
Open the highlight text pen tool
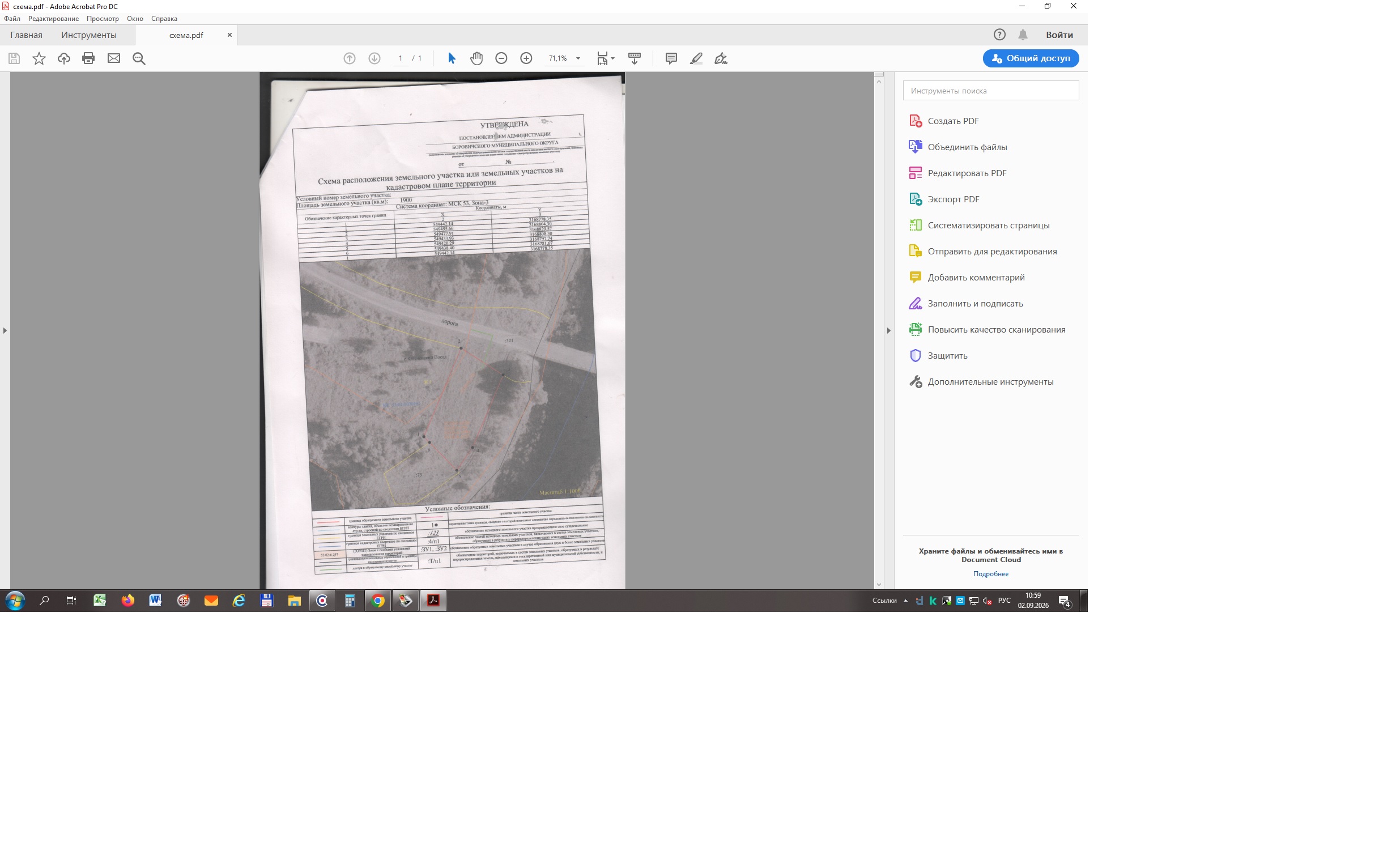point(696,58)
